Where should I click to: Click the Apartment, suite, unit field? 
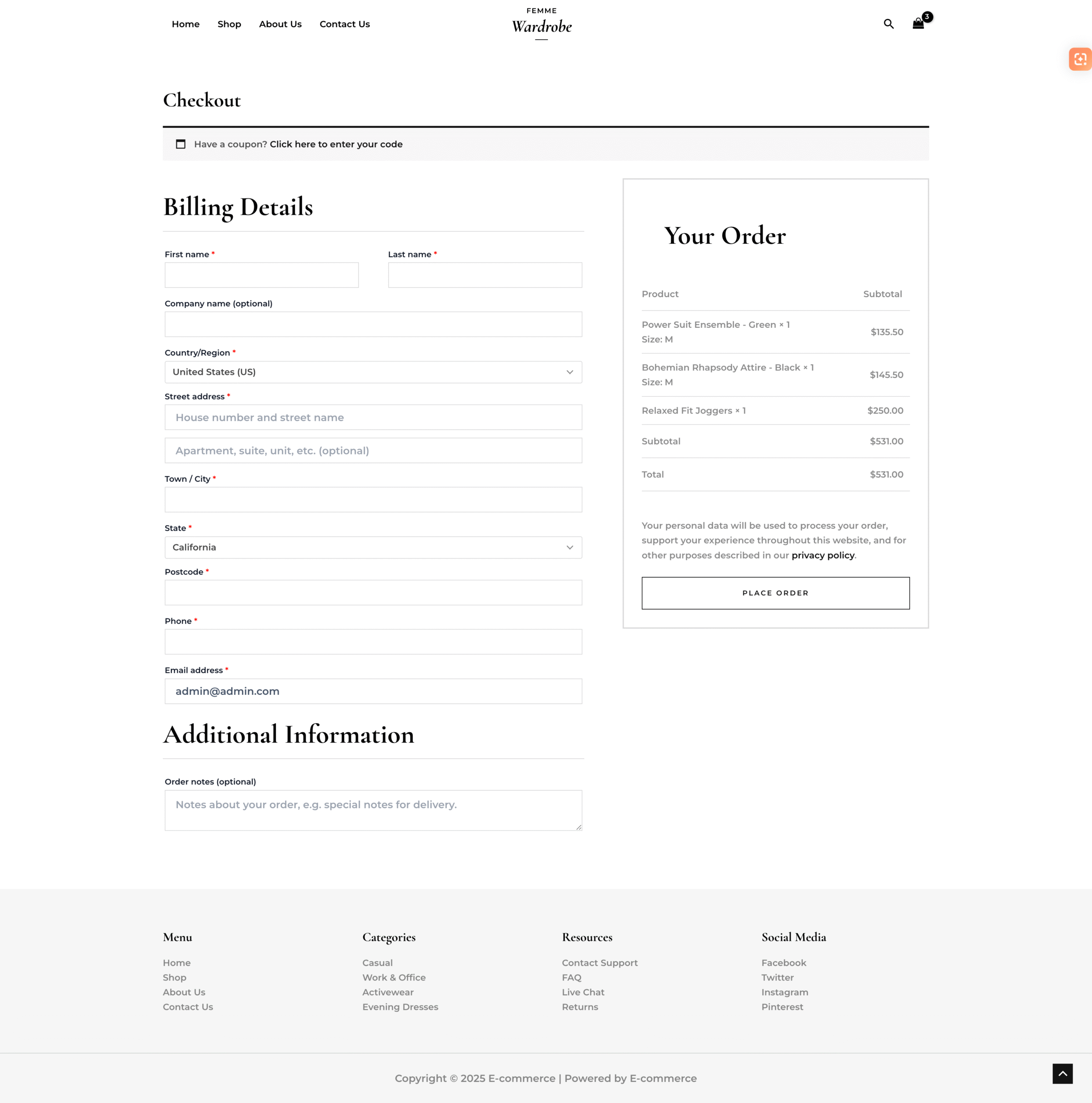click(373, 450)
